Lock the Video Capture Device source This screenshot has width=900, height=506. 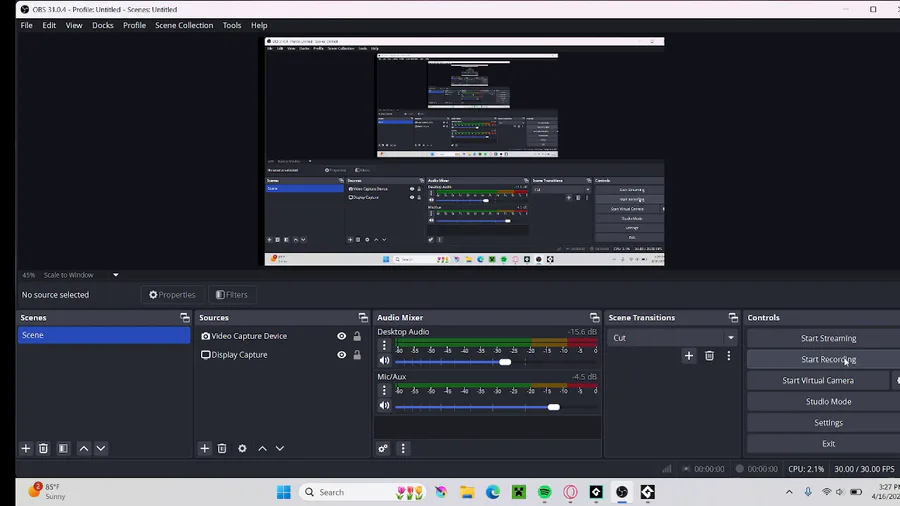tap(357, 336)
